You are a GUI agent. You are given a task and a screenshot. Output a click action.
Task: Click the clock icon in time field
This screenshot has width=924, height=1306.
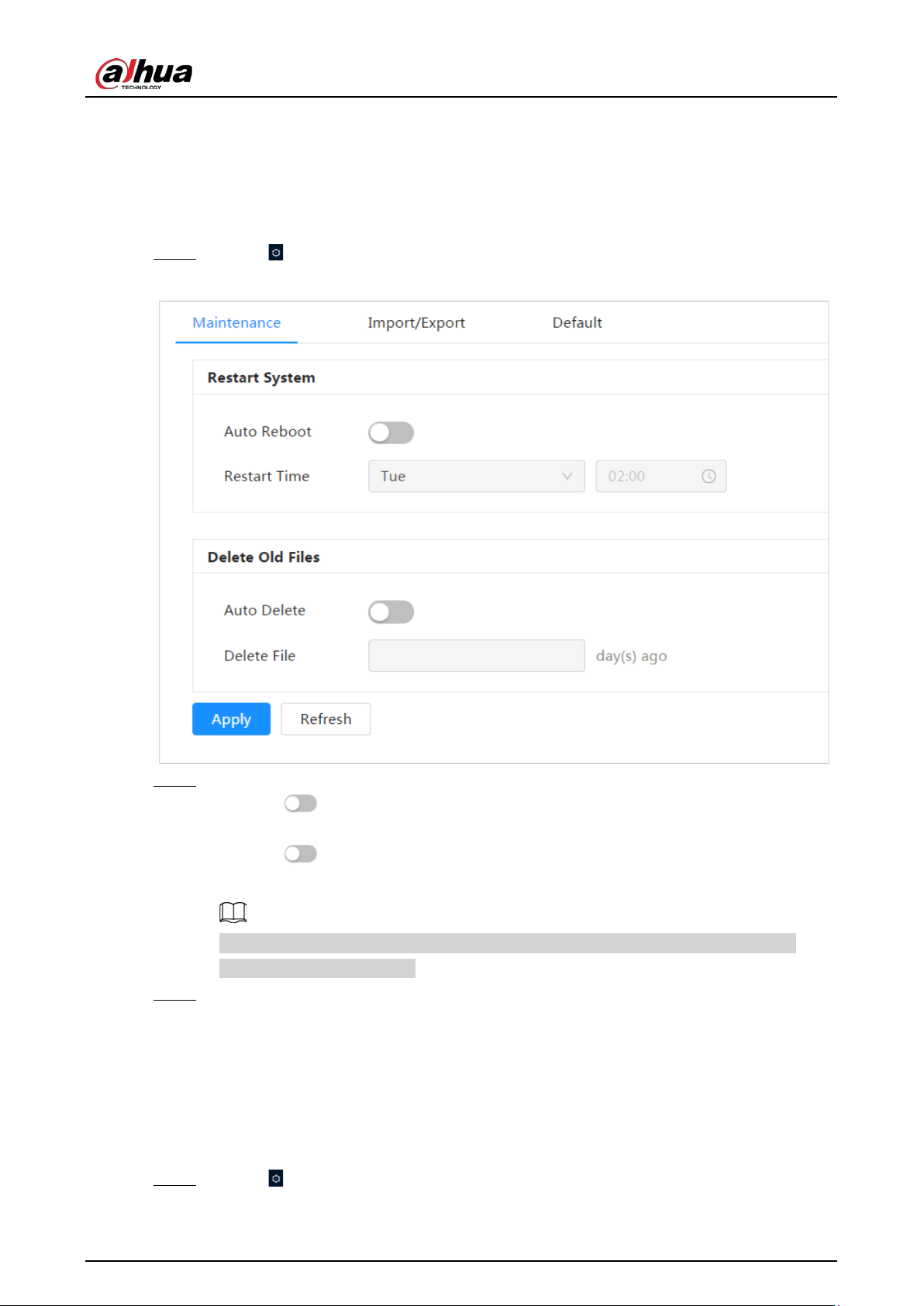(709, 477)
